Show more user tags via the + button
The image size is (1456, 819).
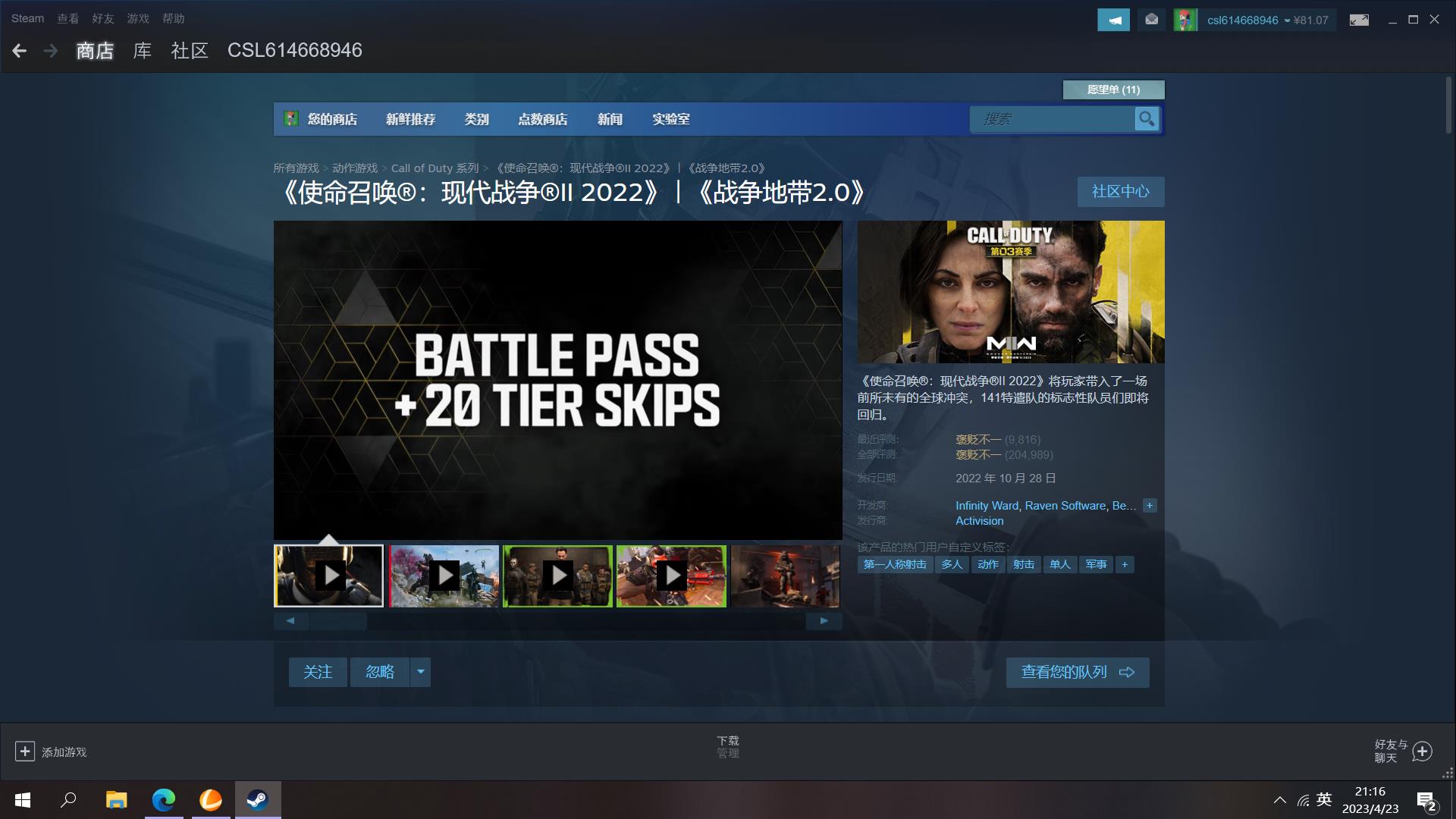coord(1125,564)
